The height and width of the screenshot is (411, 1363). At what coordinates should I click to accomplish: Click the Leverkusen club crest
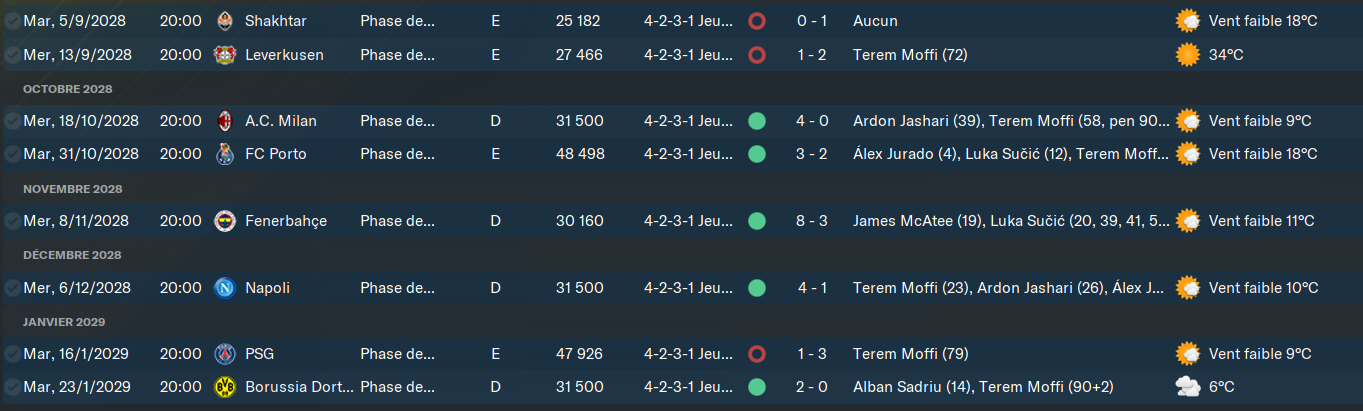224,55
